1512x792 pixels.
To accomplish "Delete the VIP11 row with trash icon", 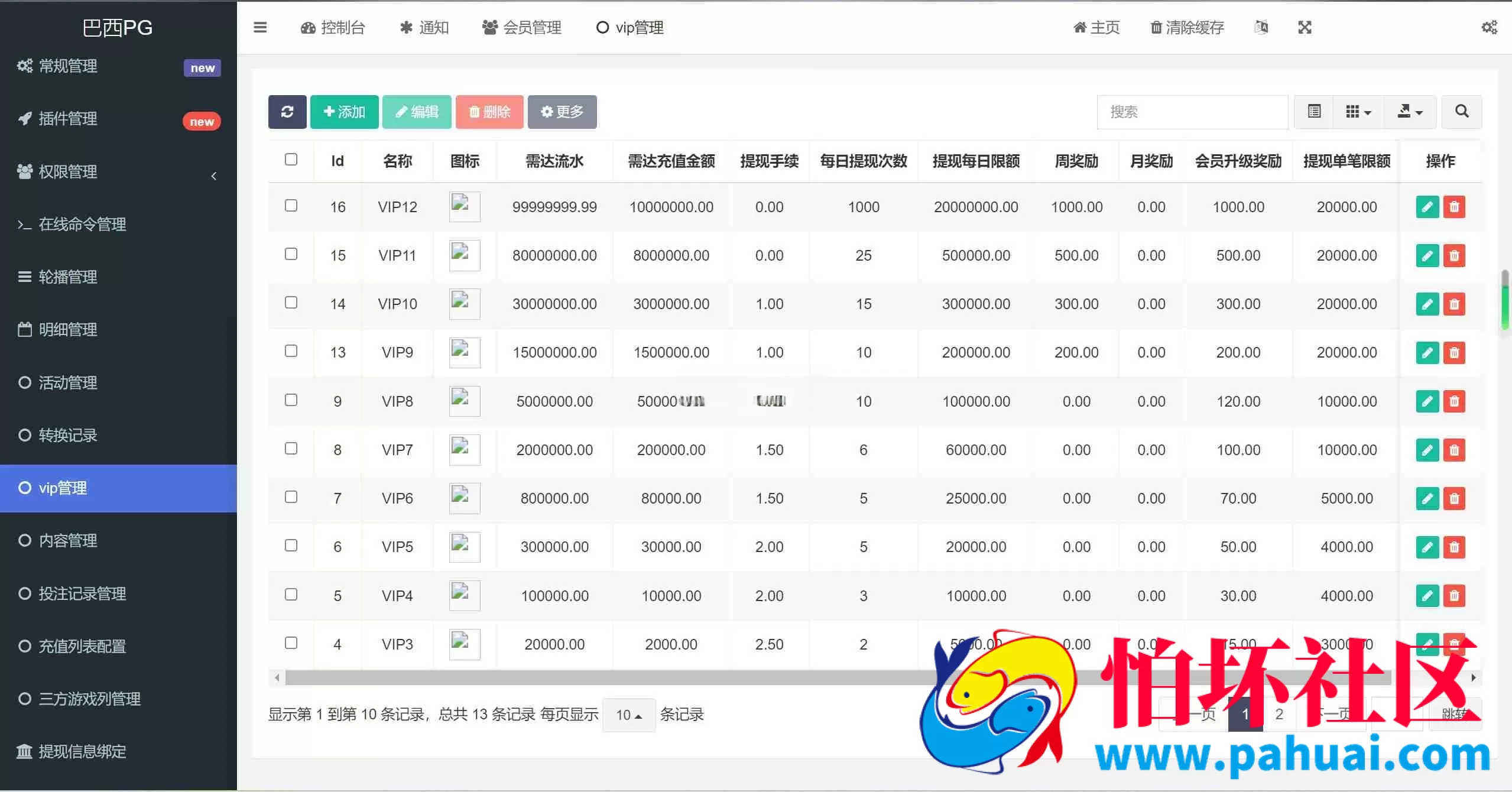I will click(1455, 255).
